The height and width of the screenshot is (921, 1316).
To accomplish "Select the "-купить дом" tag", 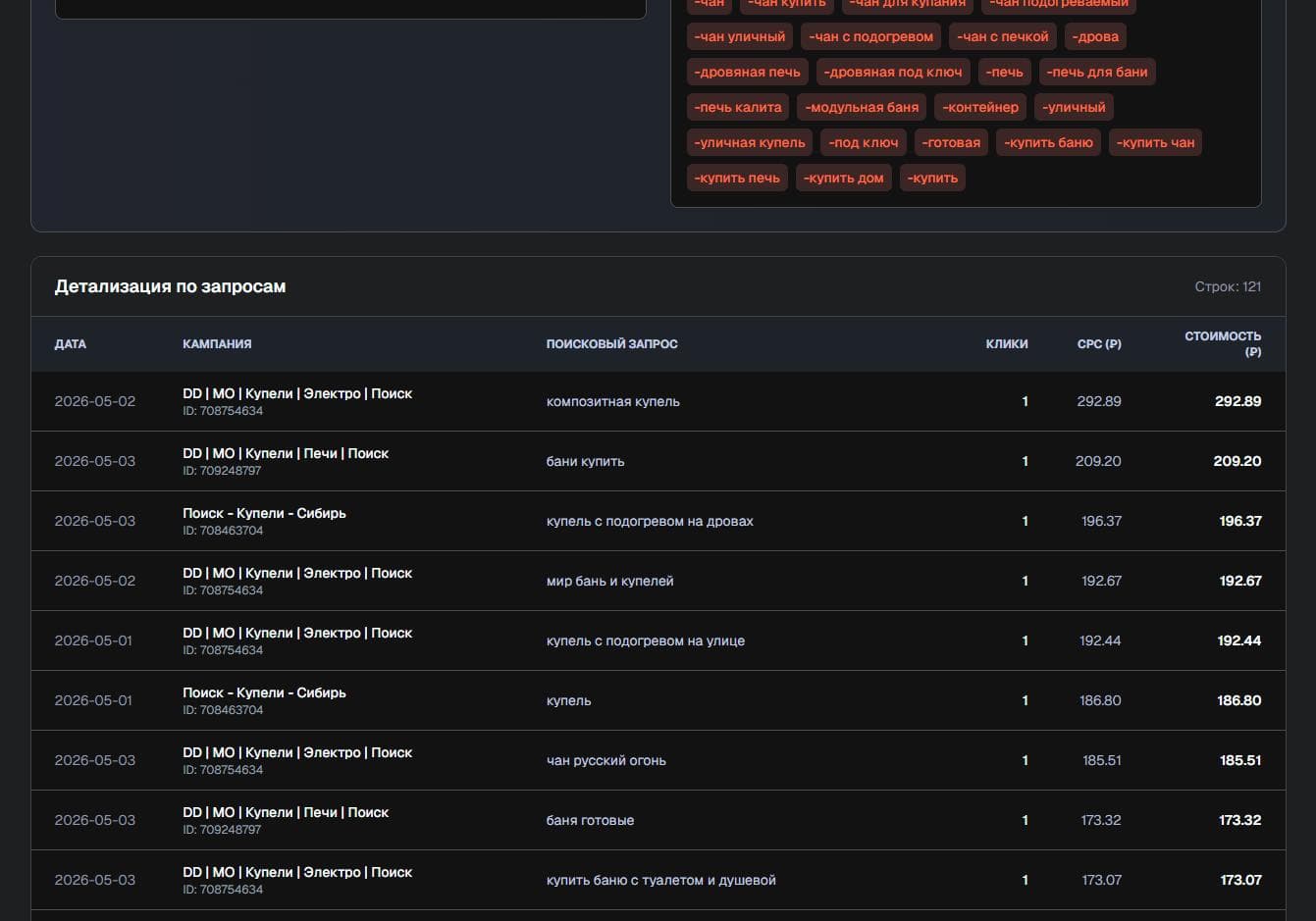I will [844, 178].
